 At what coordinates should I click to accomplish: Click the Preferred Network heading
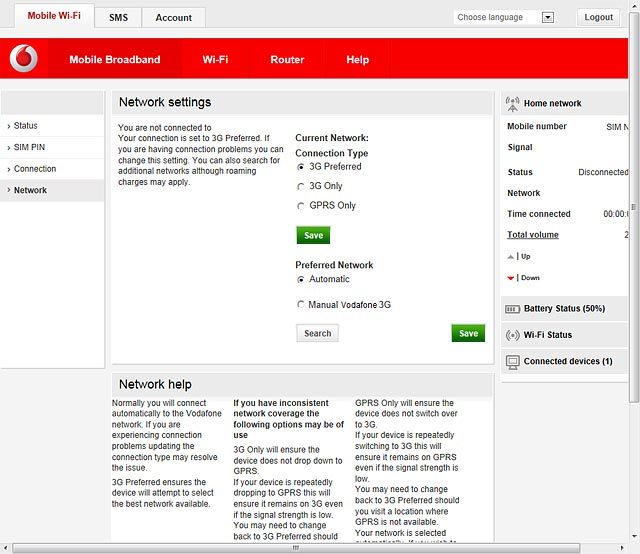(334, 265)
